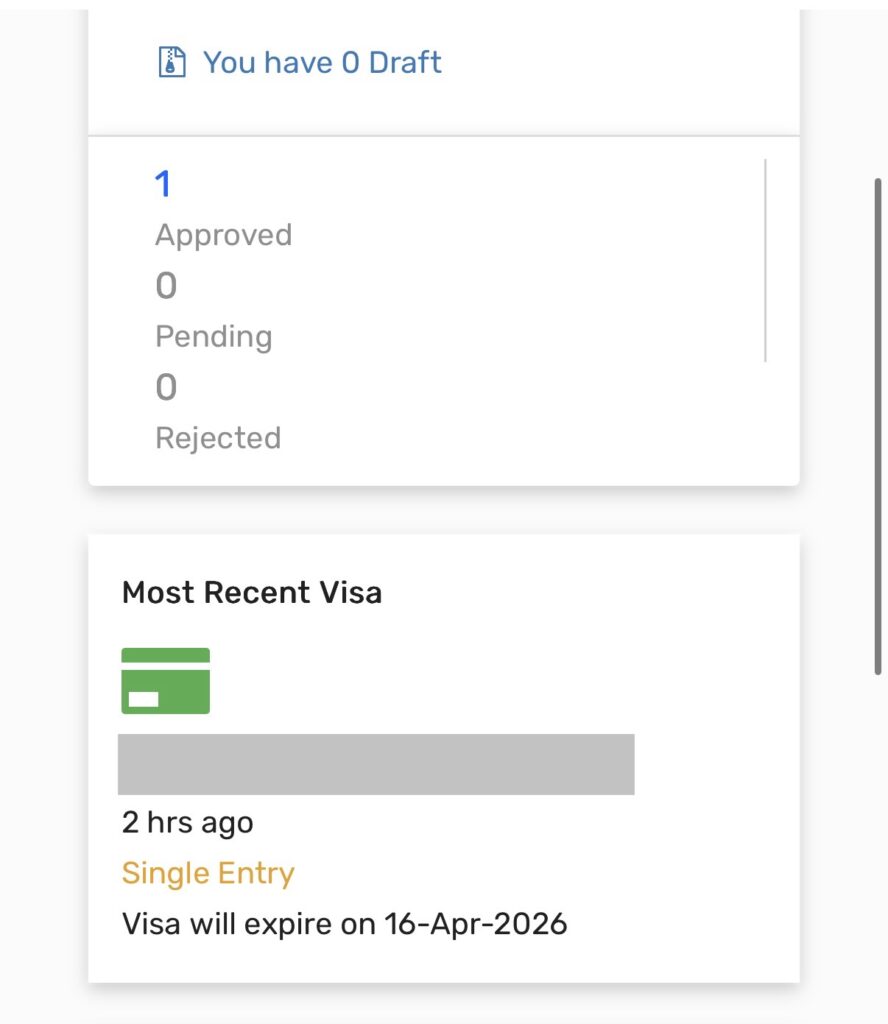Click the draft document icon

[x=172, y=63]
